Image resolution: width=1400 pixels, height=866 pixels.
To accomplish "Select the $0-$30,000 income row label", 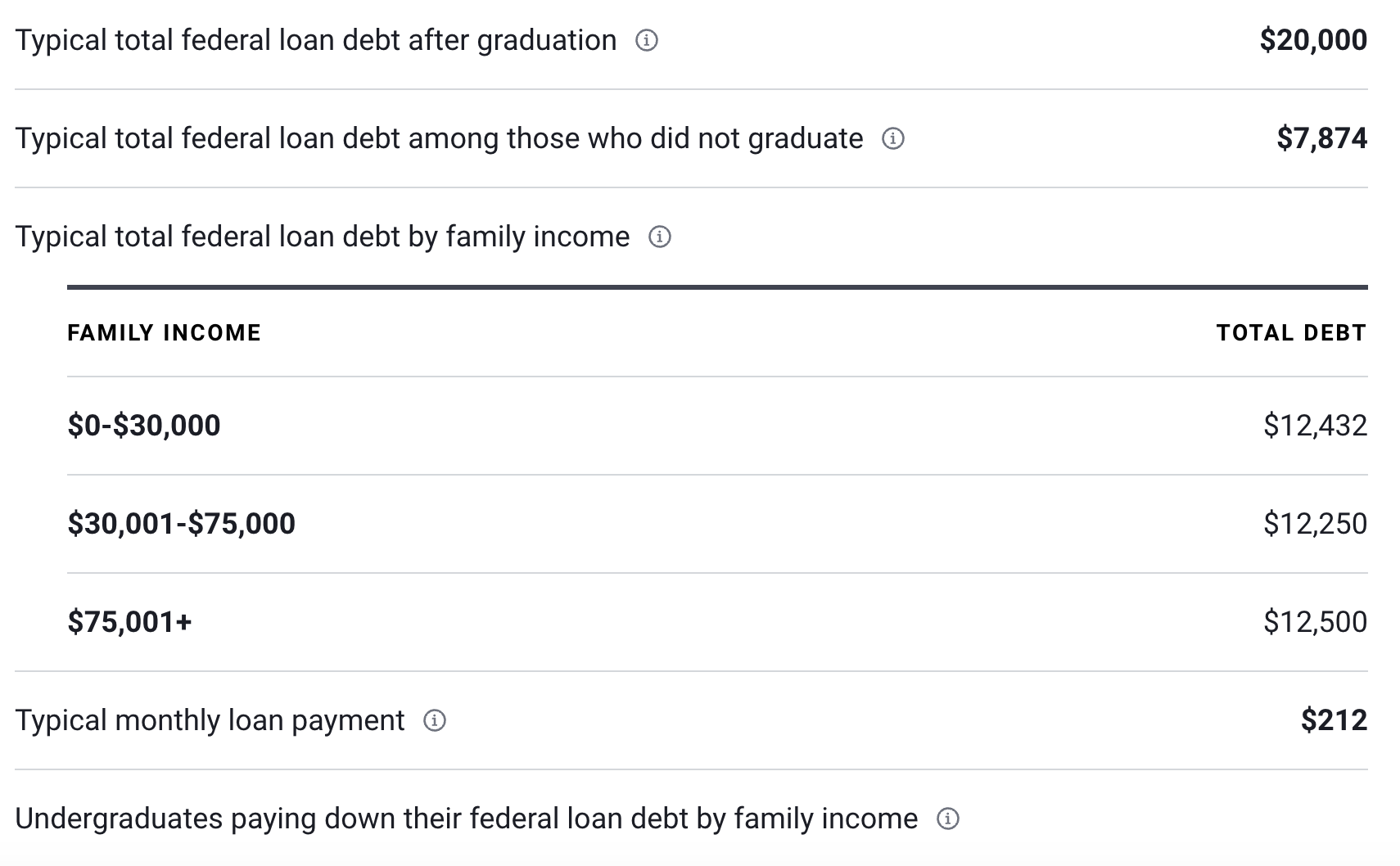I will (x=144, y=426).
